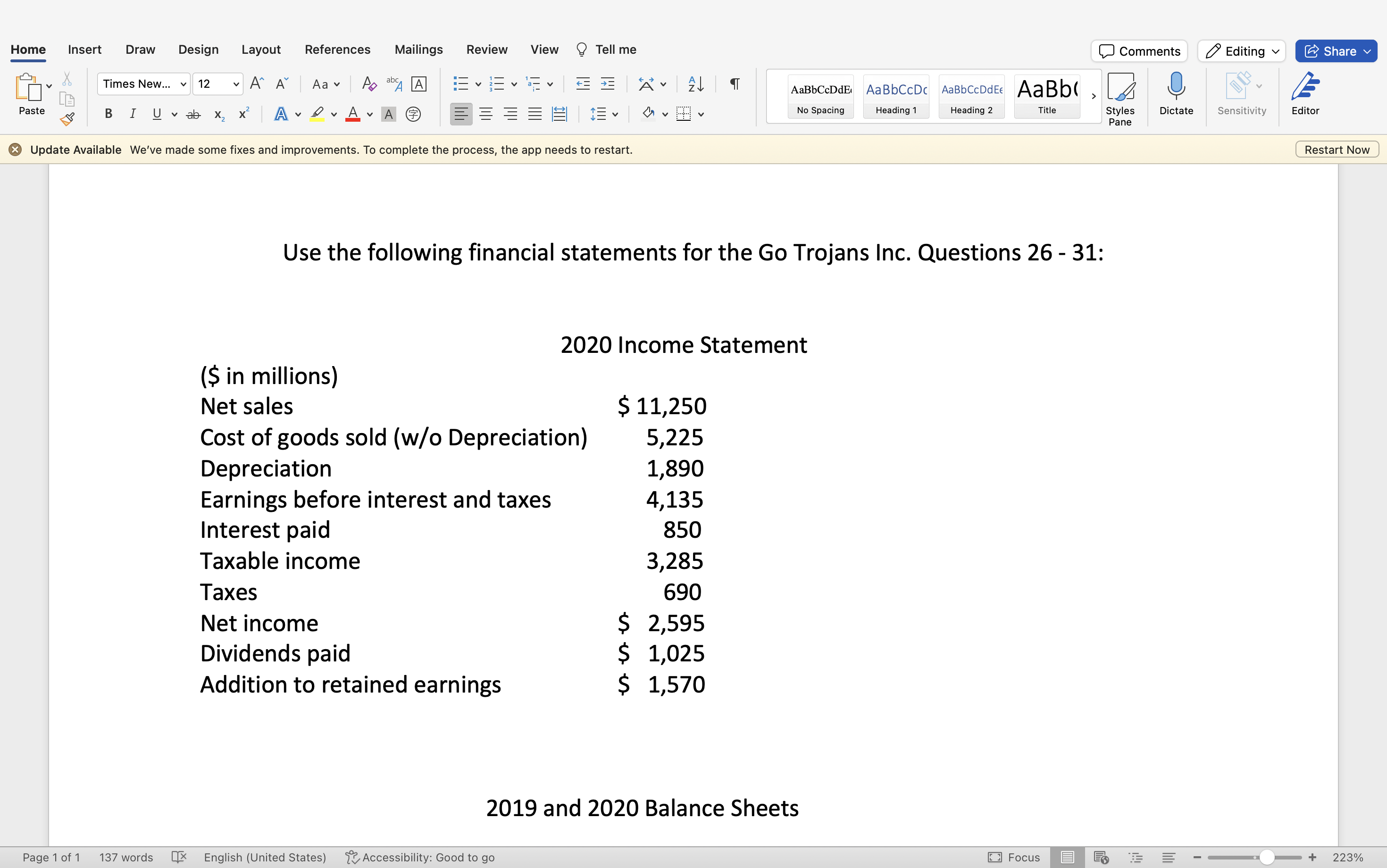The height and width of the screenshot is (868, 1387).
Task: Expand the styles gallery arrow
Action: (x=1094, y=96)
